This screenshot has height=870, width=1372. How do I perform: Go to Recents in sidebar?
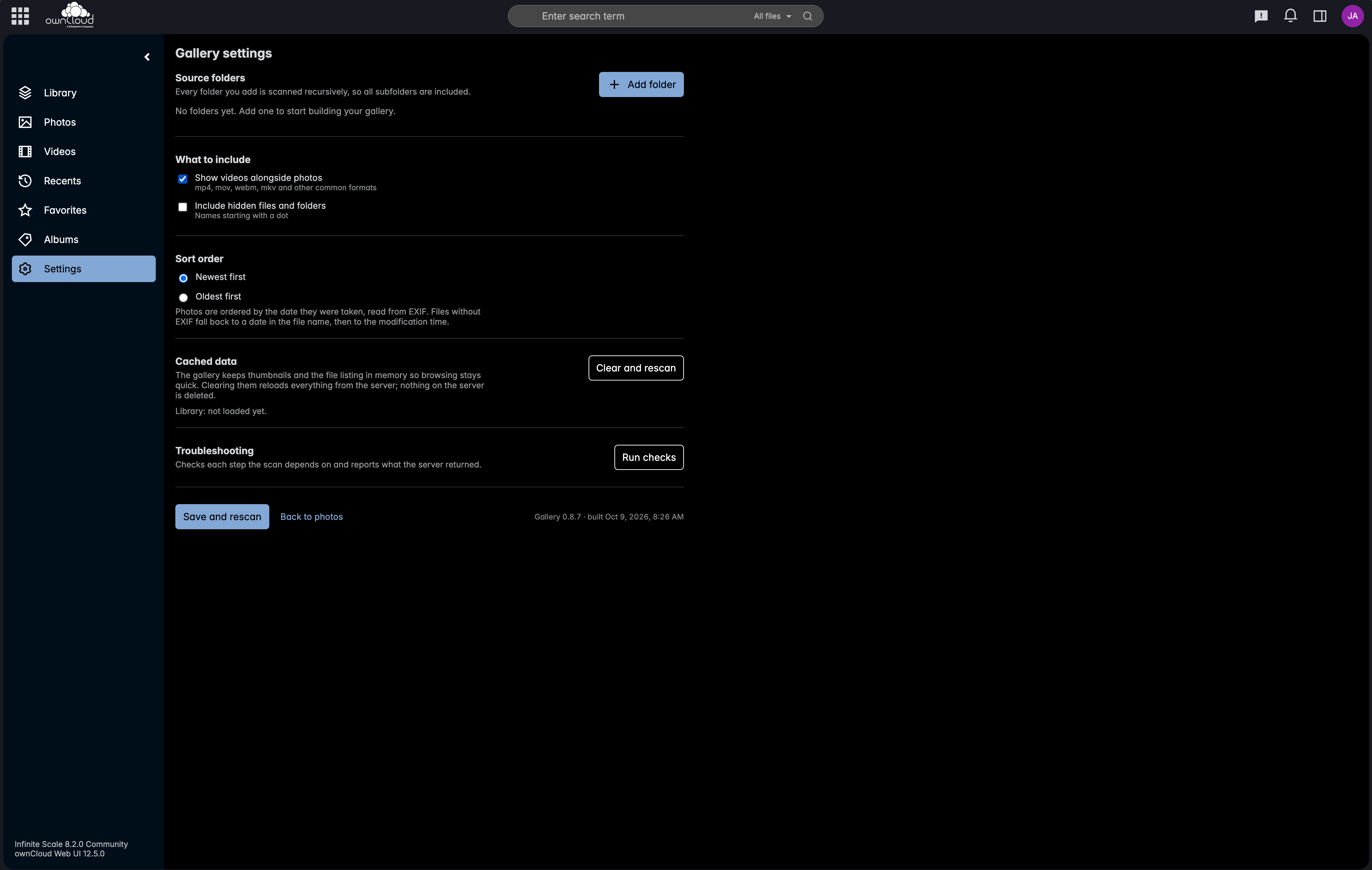point(84,181)
